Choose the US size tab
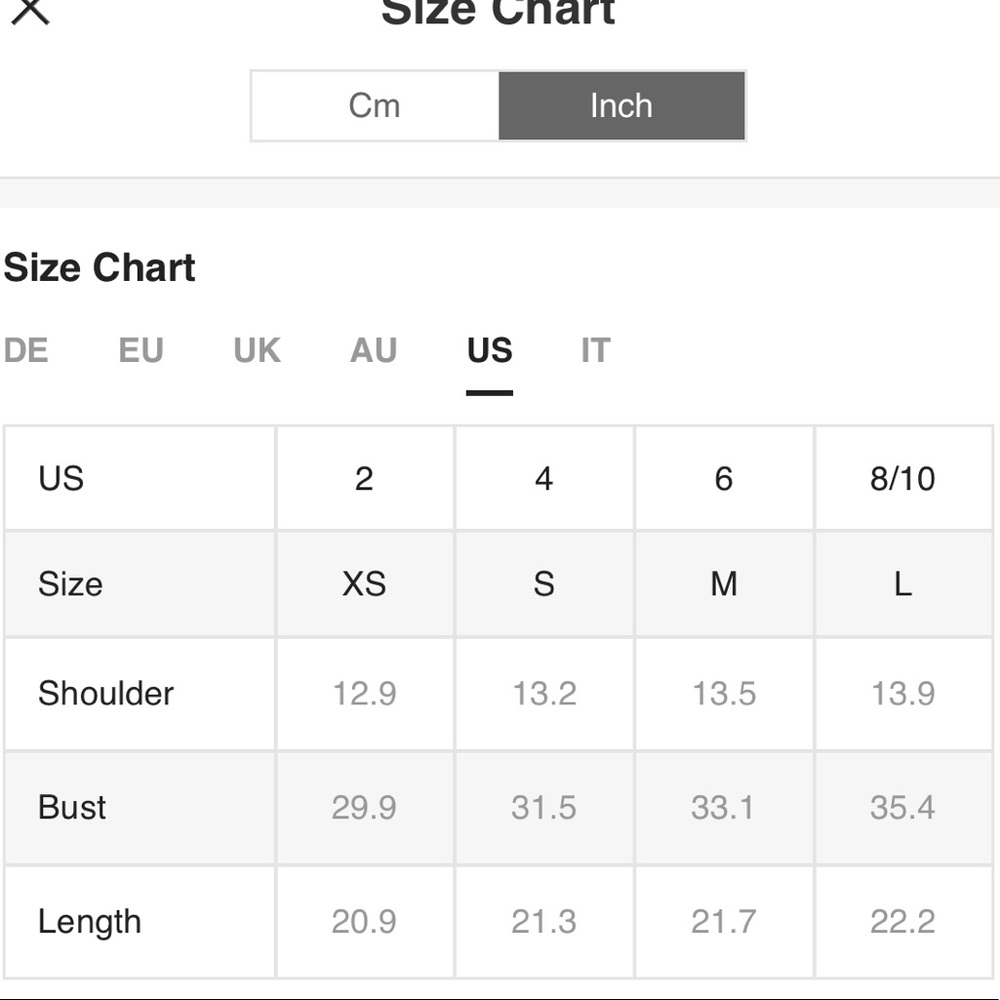 (489, 351)
